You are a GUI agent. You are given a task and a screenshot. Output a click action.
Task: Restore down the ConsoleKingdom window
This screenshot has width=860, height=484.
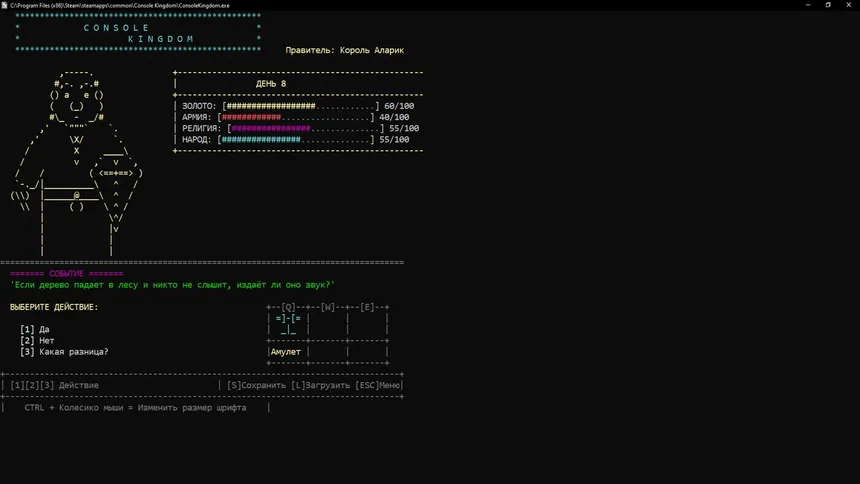[828, 5]
